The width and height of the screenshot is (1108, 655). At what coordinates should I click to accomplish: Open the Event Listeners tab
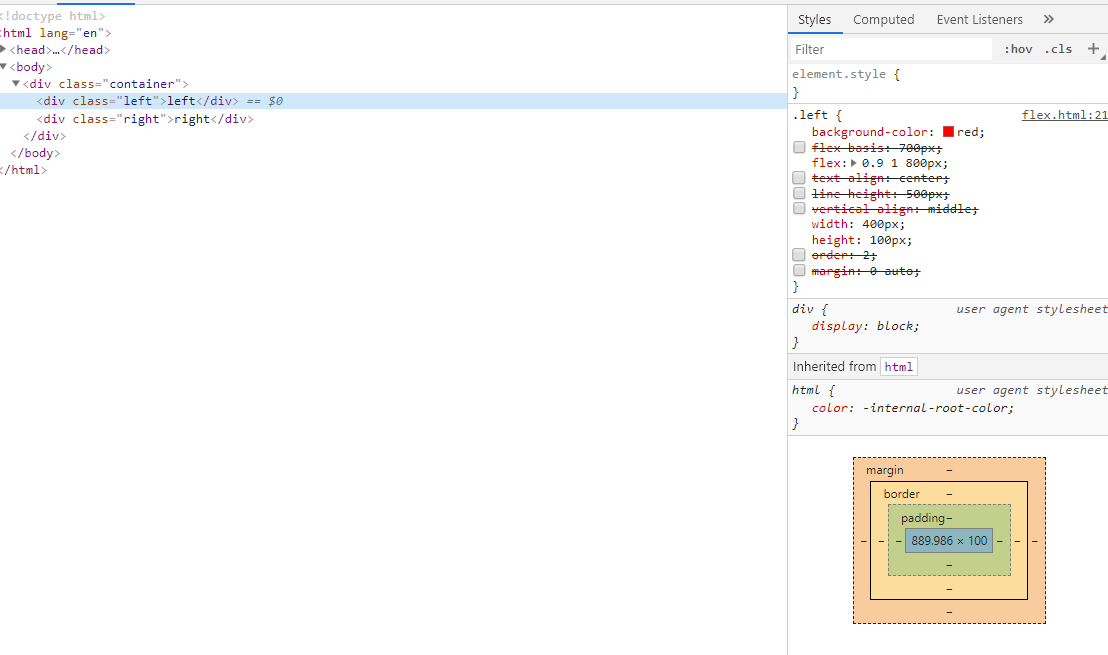pyautogui.click(x=979, y=20)
